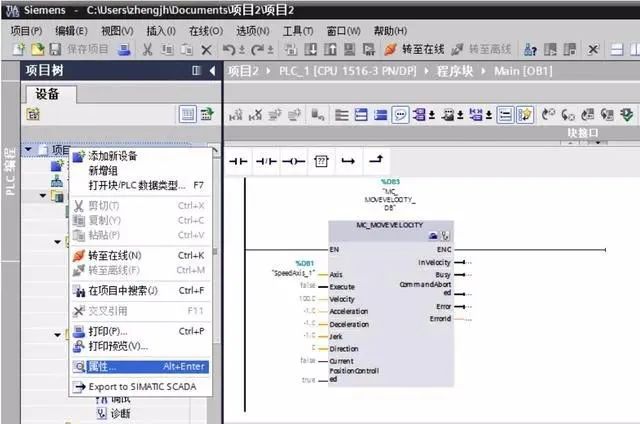Toggle the favorites display in the editor

pos(525,115)
